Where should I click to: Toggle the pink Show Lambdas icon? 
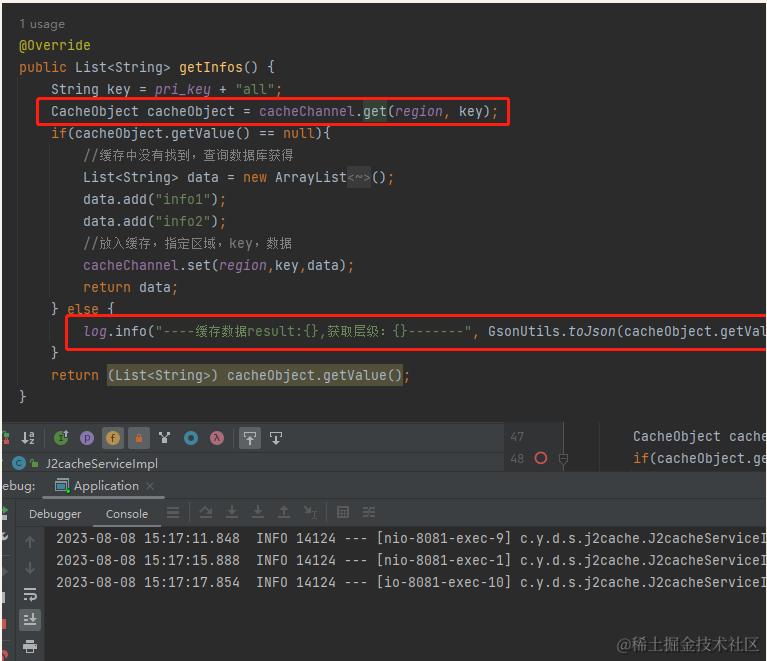point(217,438)
